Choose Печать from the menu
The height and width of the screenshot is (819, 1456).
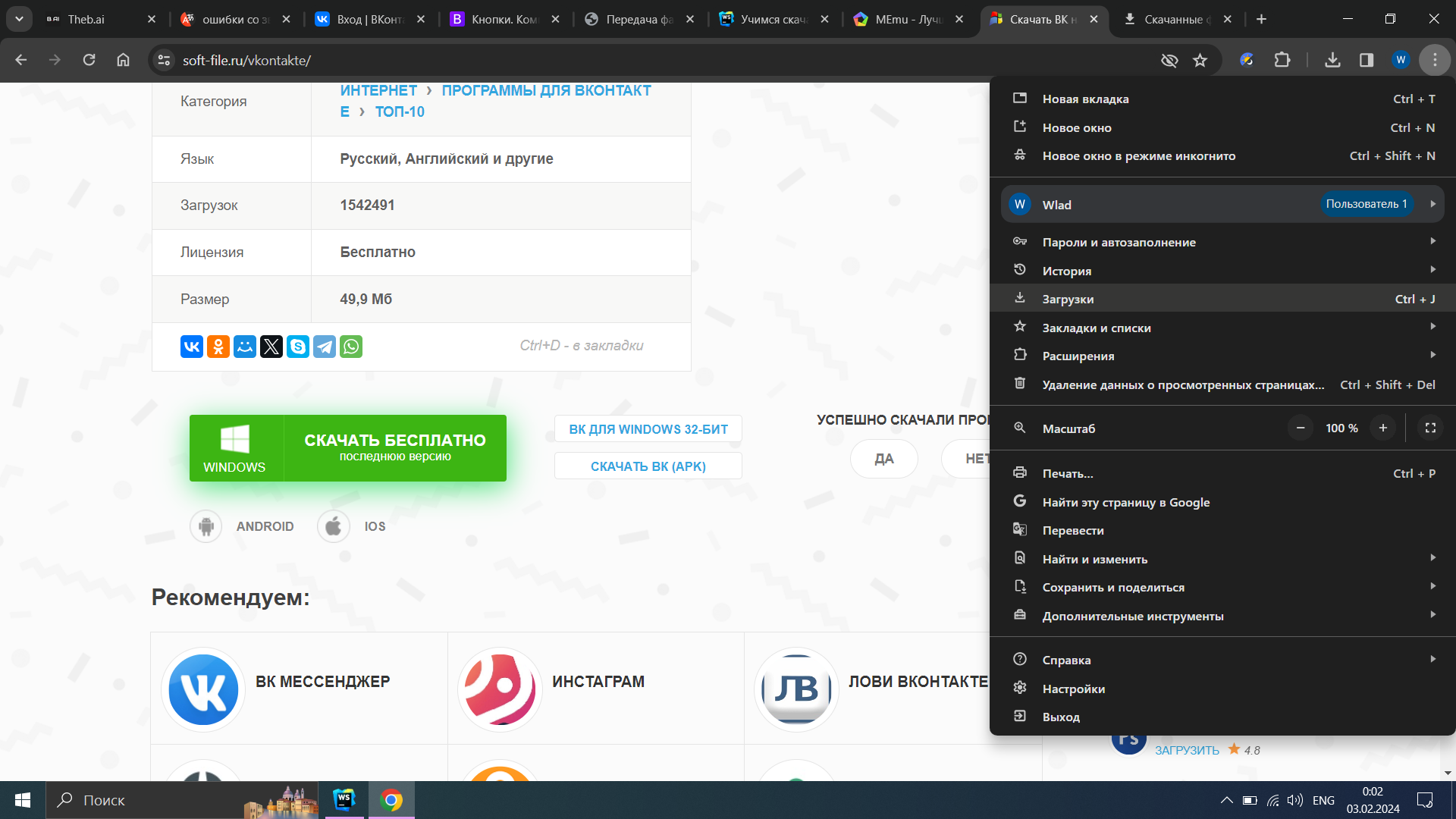[x=1222, y=473]
